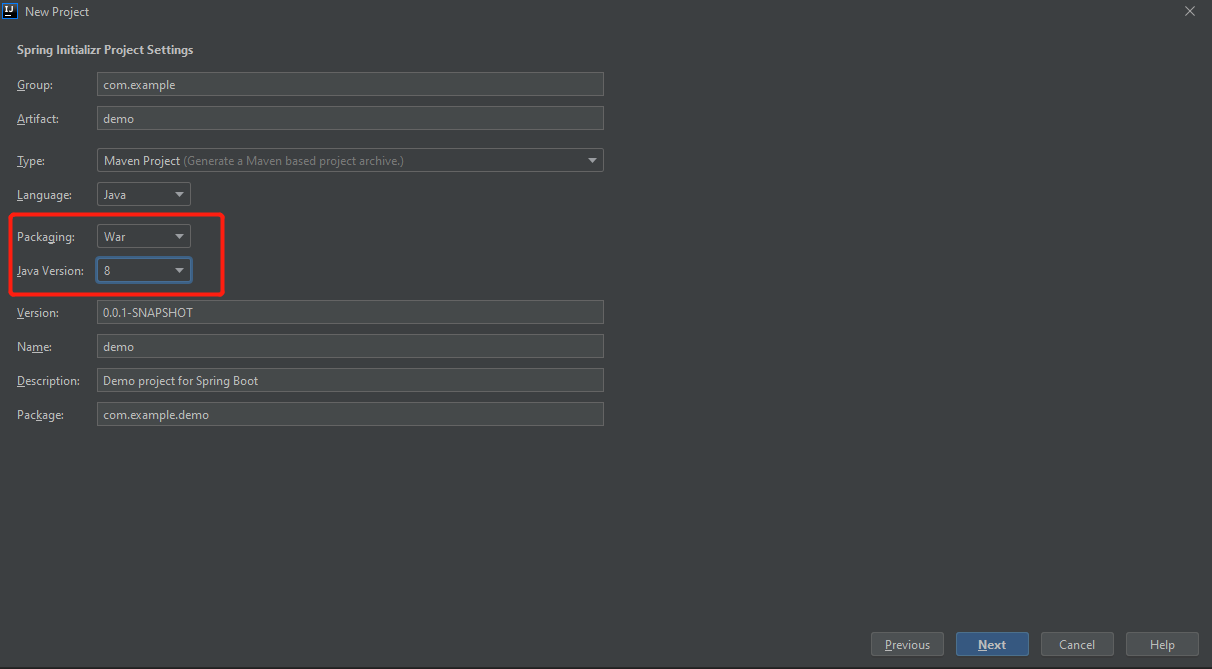Click the Language label
Image resolution: width=1212 pixels, height=669 pixels.
point(44,195)
